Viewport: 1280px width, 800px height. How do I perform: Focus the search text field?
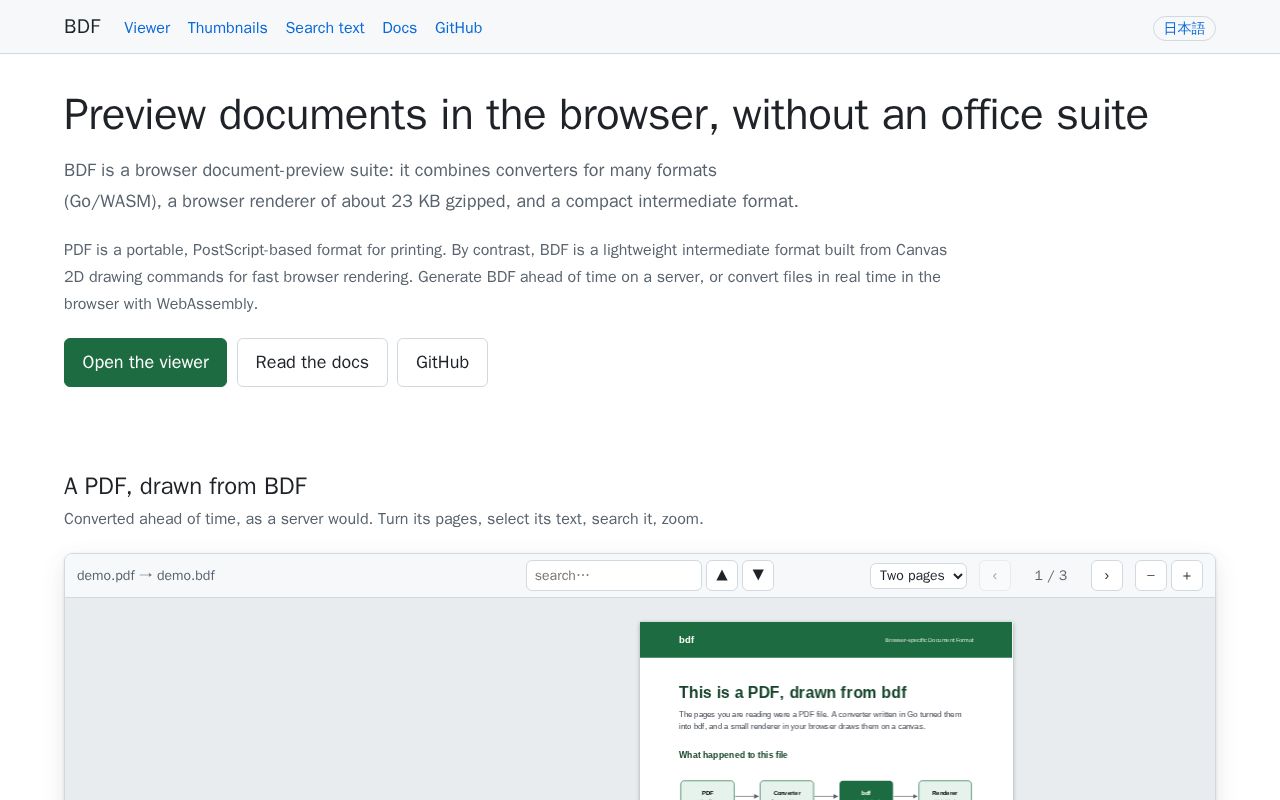tap(614, 575)
